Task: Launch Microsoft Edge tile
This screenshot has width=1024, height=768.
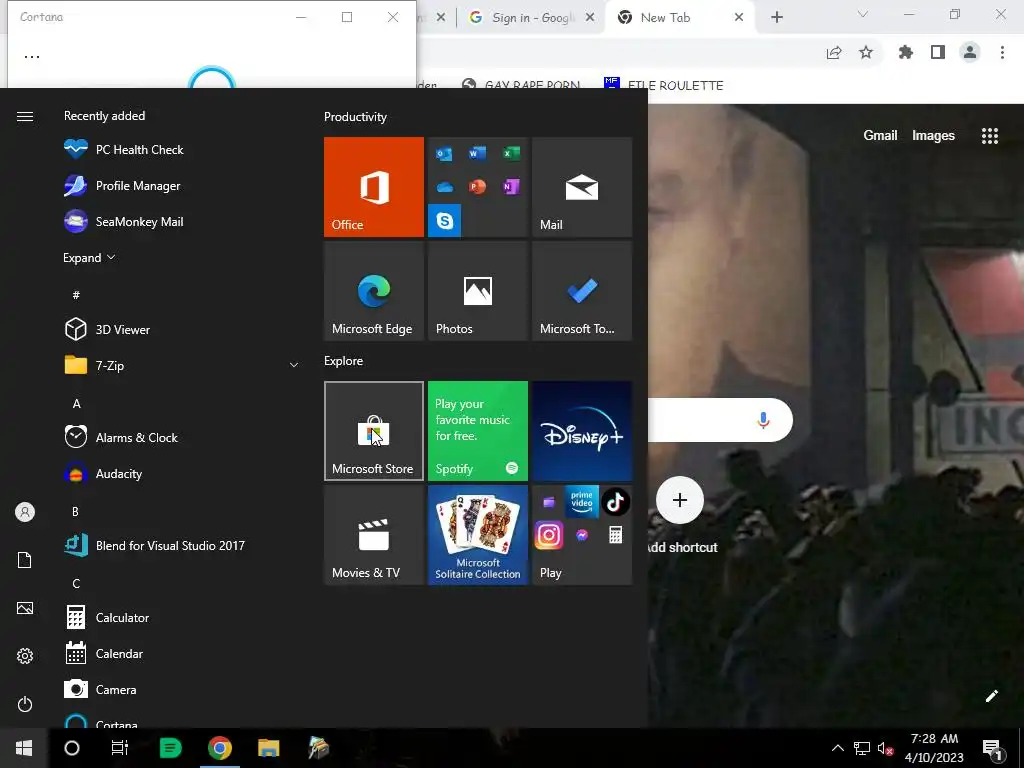Action: (374, 291)
